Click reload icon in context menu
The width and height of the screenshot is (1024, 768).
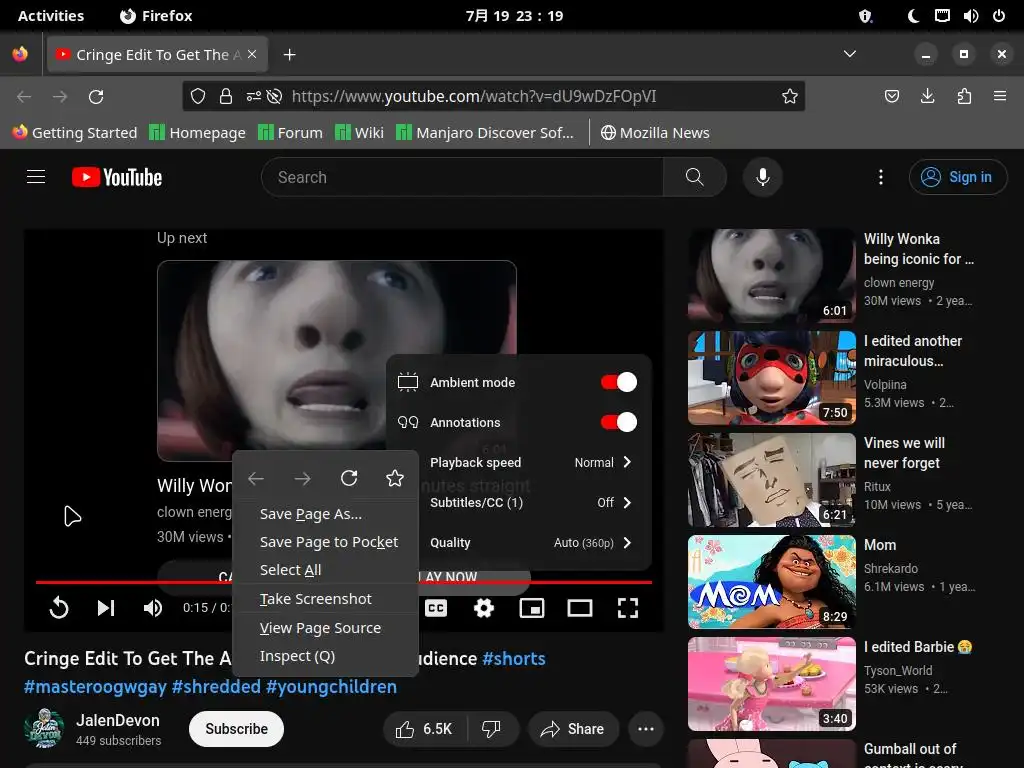[349, 478]
